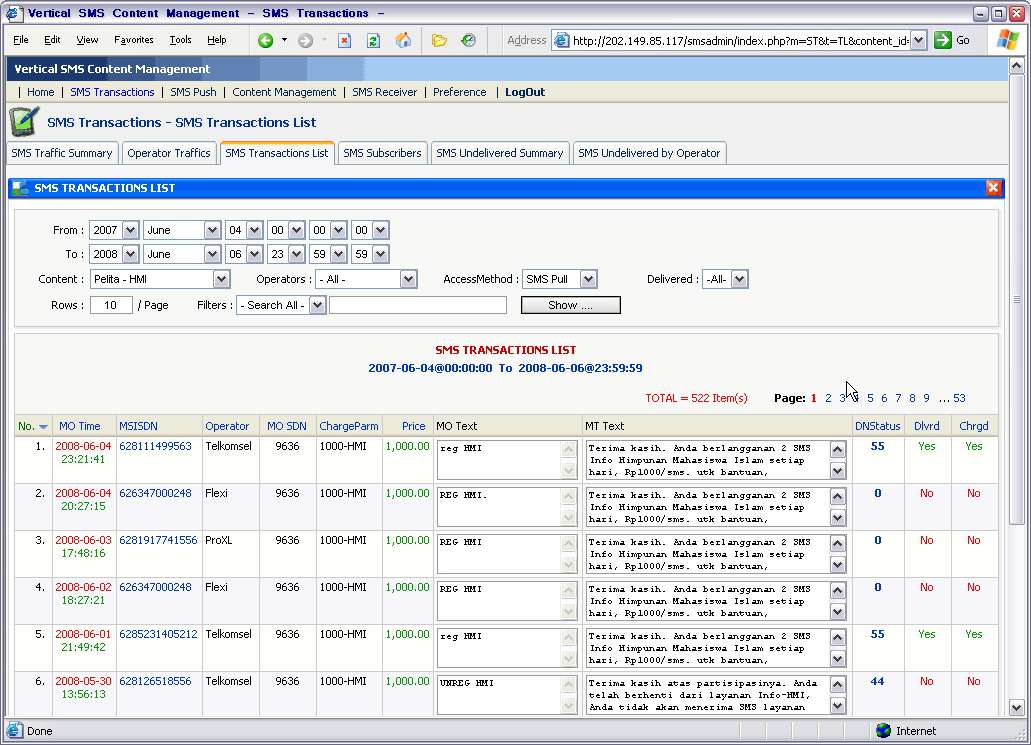Click the History clock icon in toolbar
Viewport: 1031px width, 745px height.
click(x=468, y=41)
